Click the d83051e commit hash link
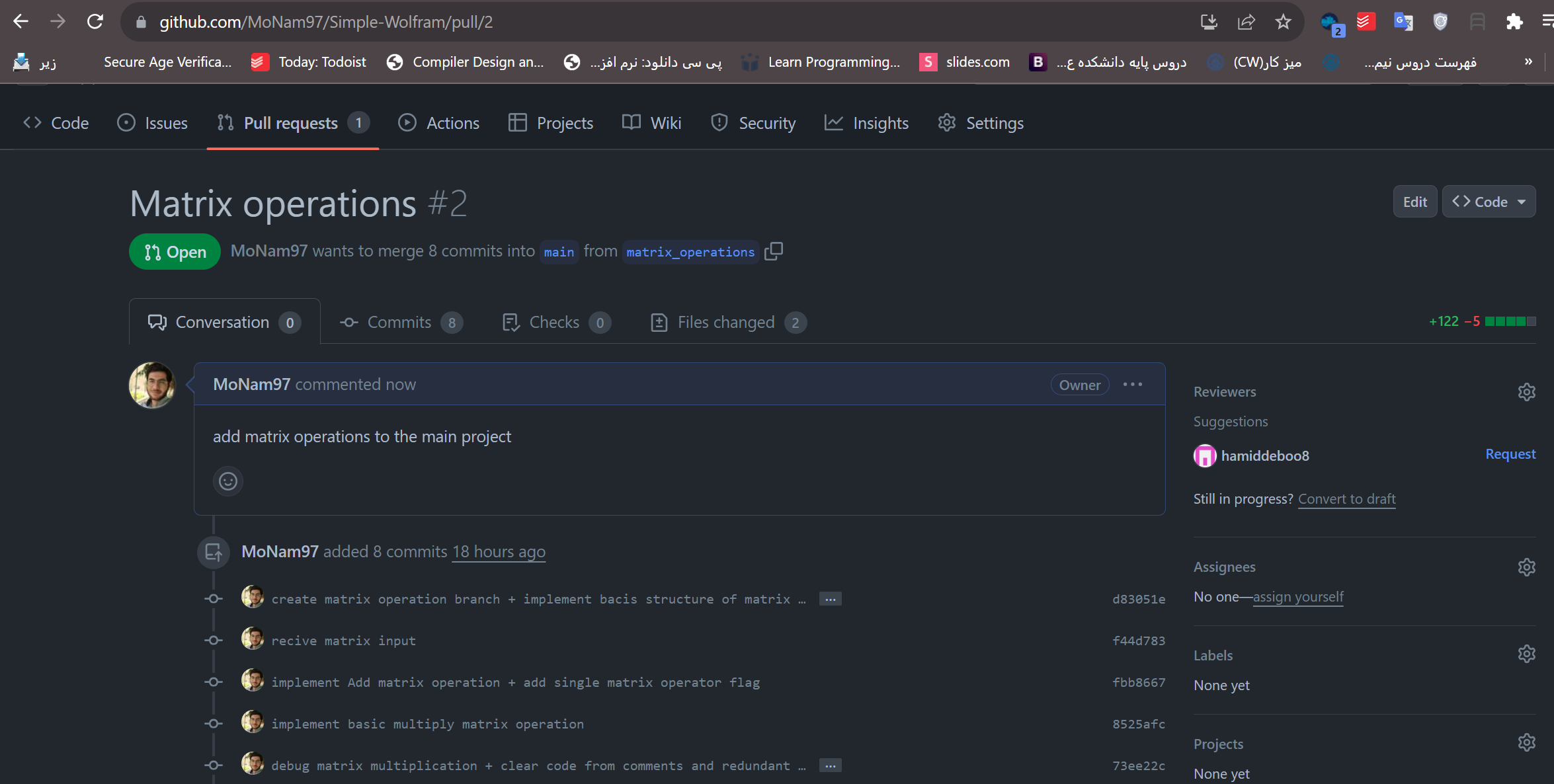This screenshot has height=784, width=1554. click(1137, 599)
